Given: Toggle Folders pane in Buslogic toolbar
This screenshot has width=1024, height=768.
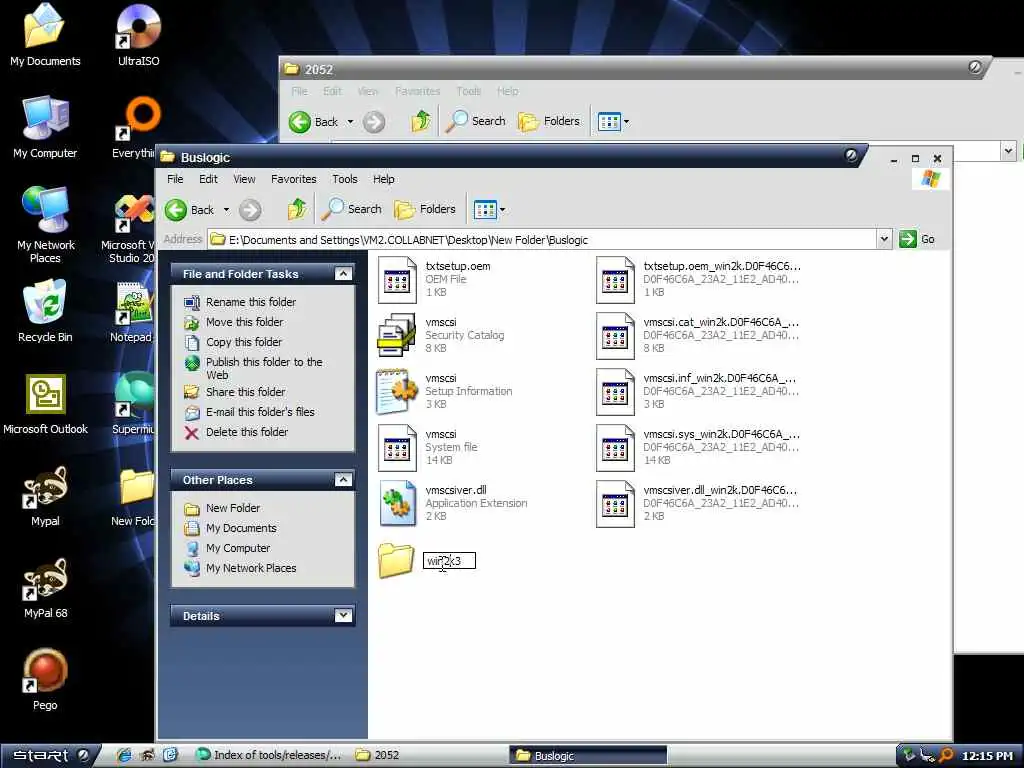Looking at the screenshot, I should (x=424, y=209).
